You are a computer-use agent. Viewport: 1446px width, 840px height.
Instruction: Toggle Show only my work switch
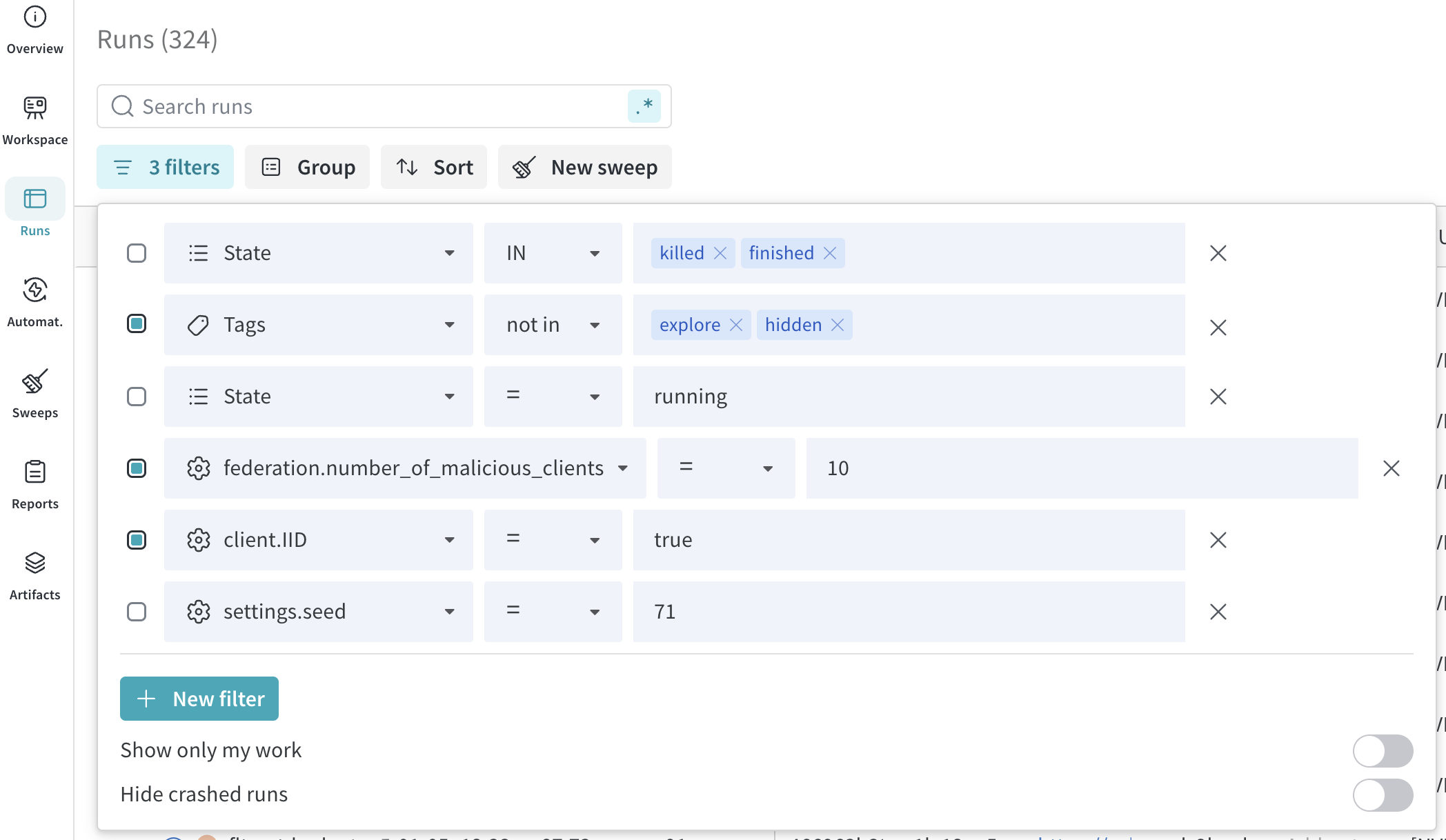[x=1383, y=750]
